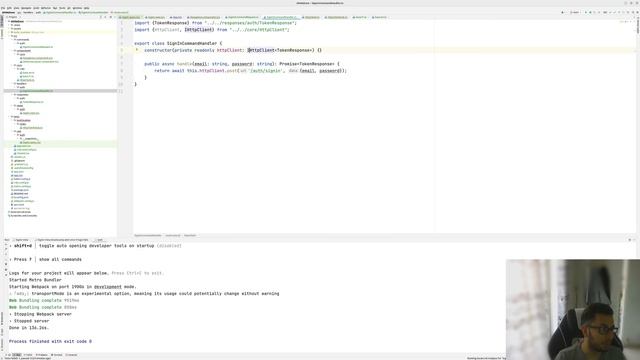The image size is (640, 360).
Task: Open the editor inspections widget at top right
Action: [625, 22]
